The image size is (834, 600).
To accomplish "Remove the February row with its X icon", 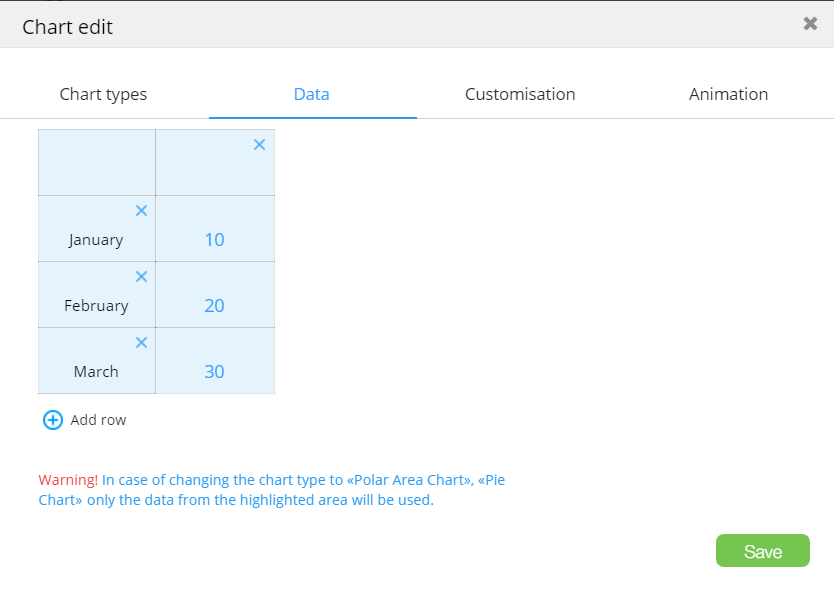I will tap(141, 277).
